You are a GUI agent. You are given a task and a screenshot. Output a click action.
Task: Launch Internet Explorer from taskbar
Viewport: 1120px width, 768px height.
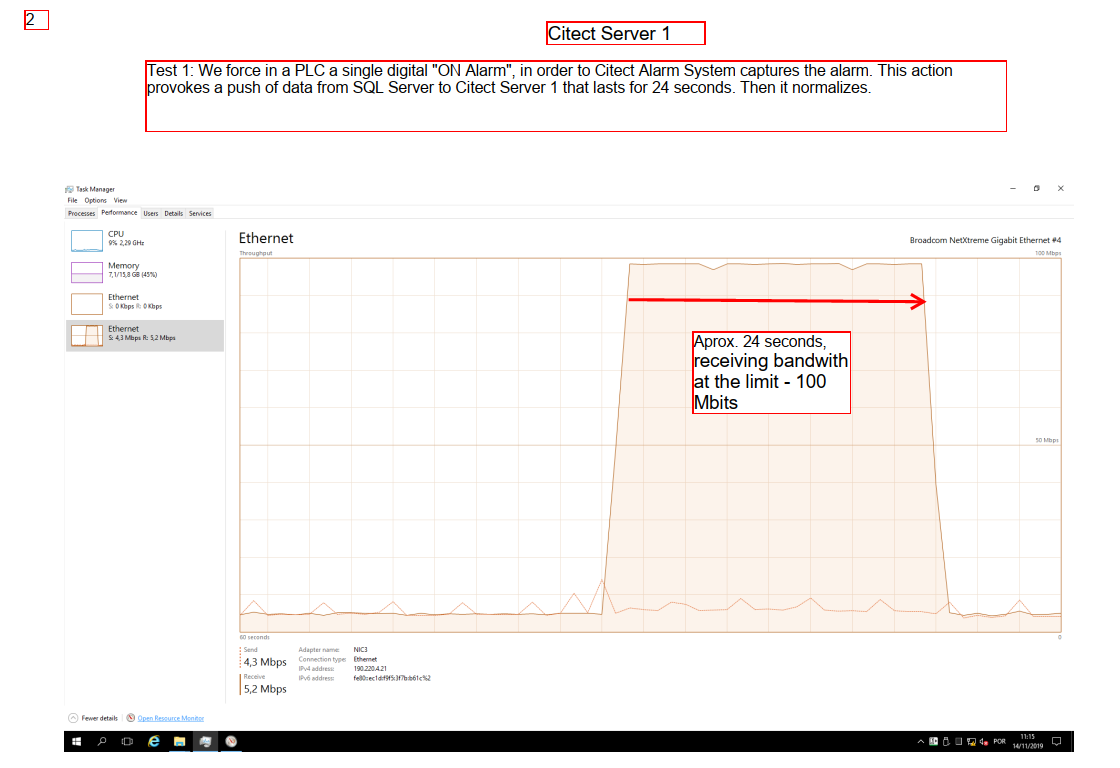[154, 742]
